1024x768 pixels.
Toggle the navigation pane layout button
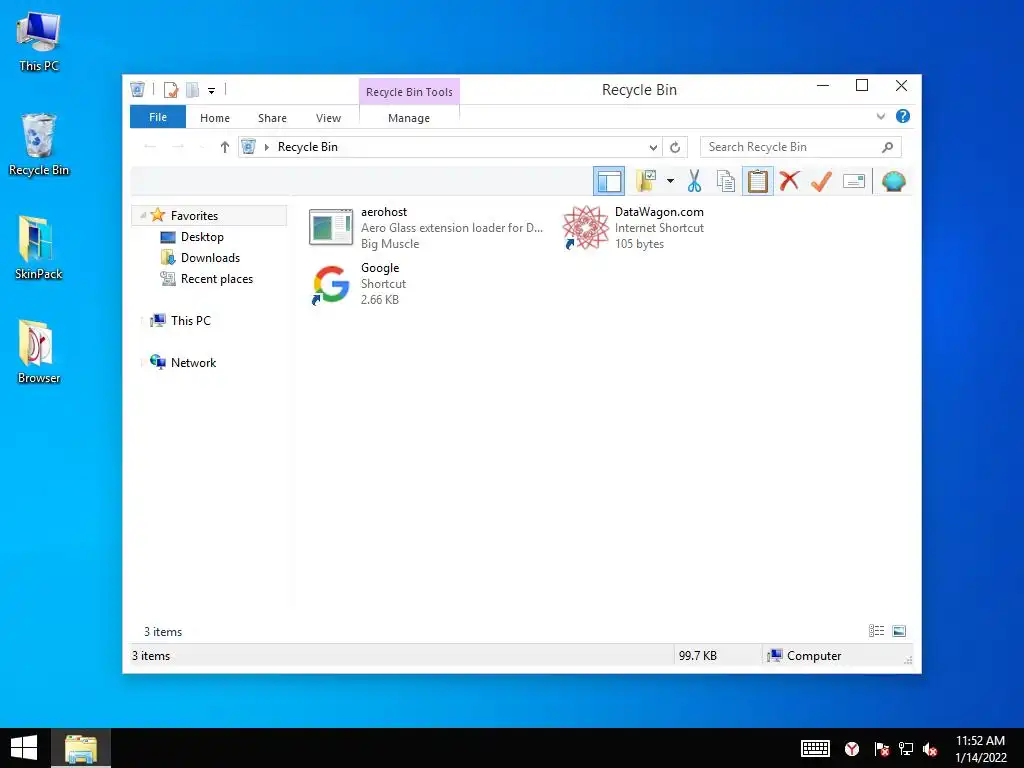[609, 181]
